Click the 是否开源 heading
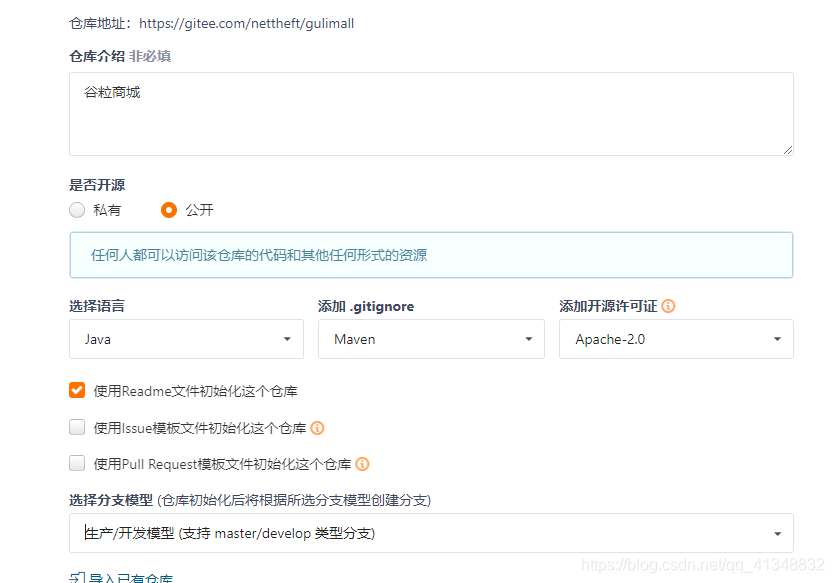Image resolution: width=834 pixels, height=583 pixels. coord(97,185)
